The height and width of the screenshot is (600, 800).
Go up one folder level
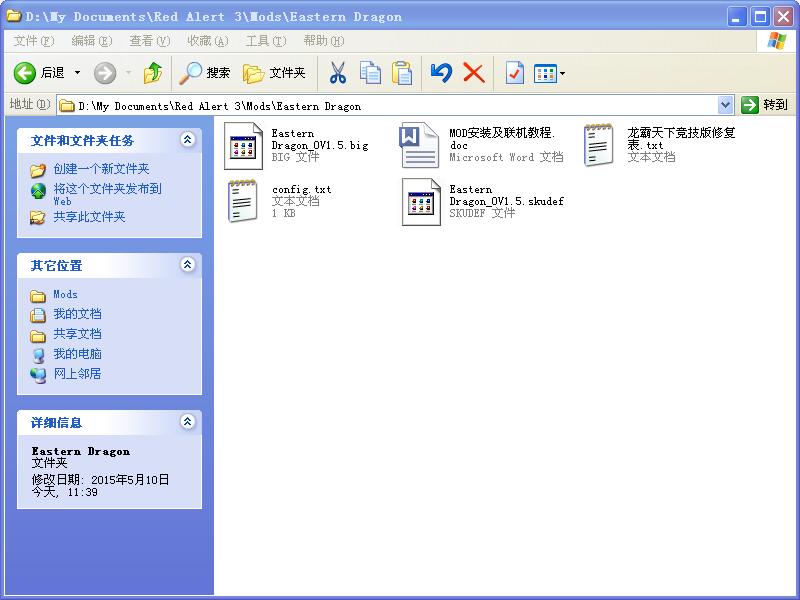[x=153, y=73]
